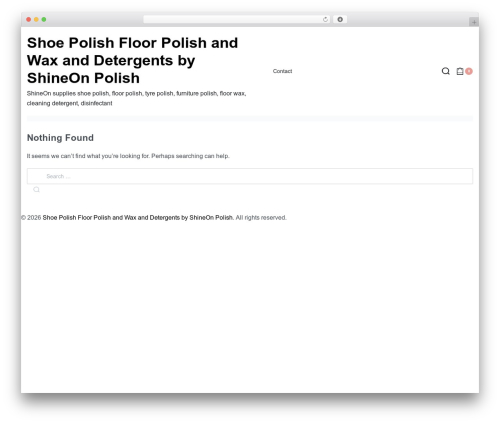Open the shopping cart icon
Viewport: 500px width, 423px height.
(460, 71)
